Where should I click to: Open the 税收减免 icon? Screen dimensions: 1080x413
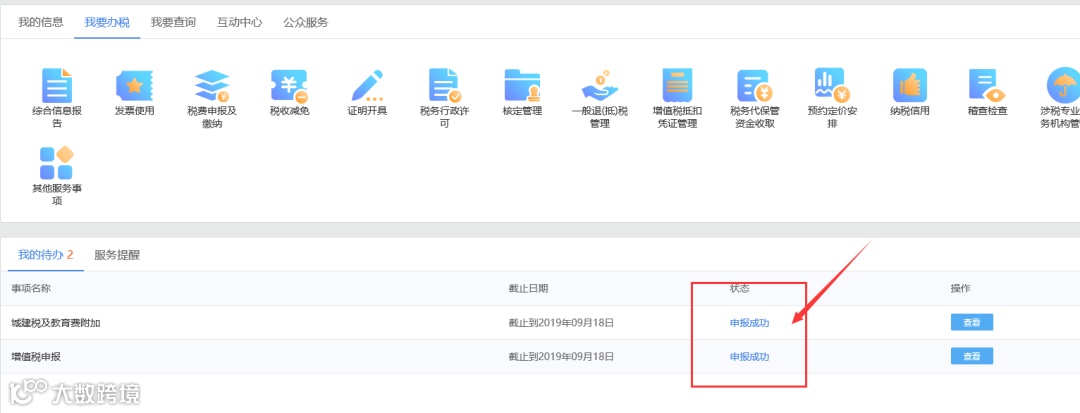click(289, 86)
